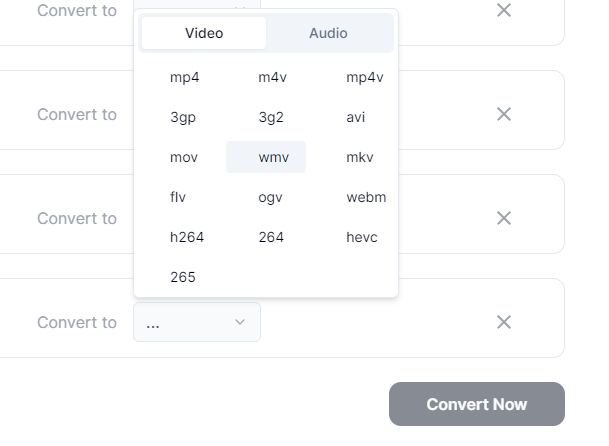Open the bottom row format dropdown

[x=197, y=322]
